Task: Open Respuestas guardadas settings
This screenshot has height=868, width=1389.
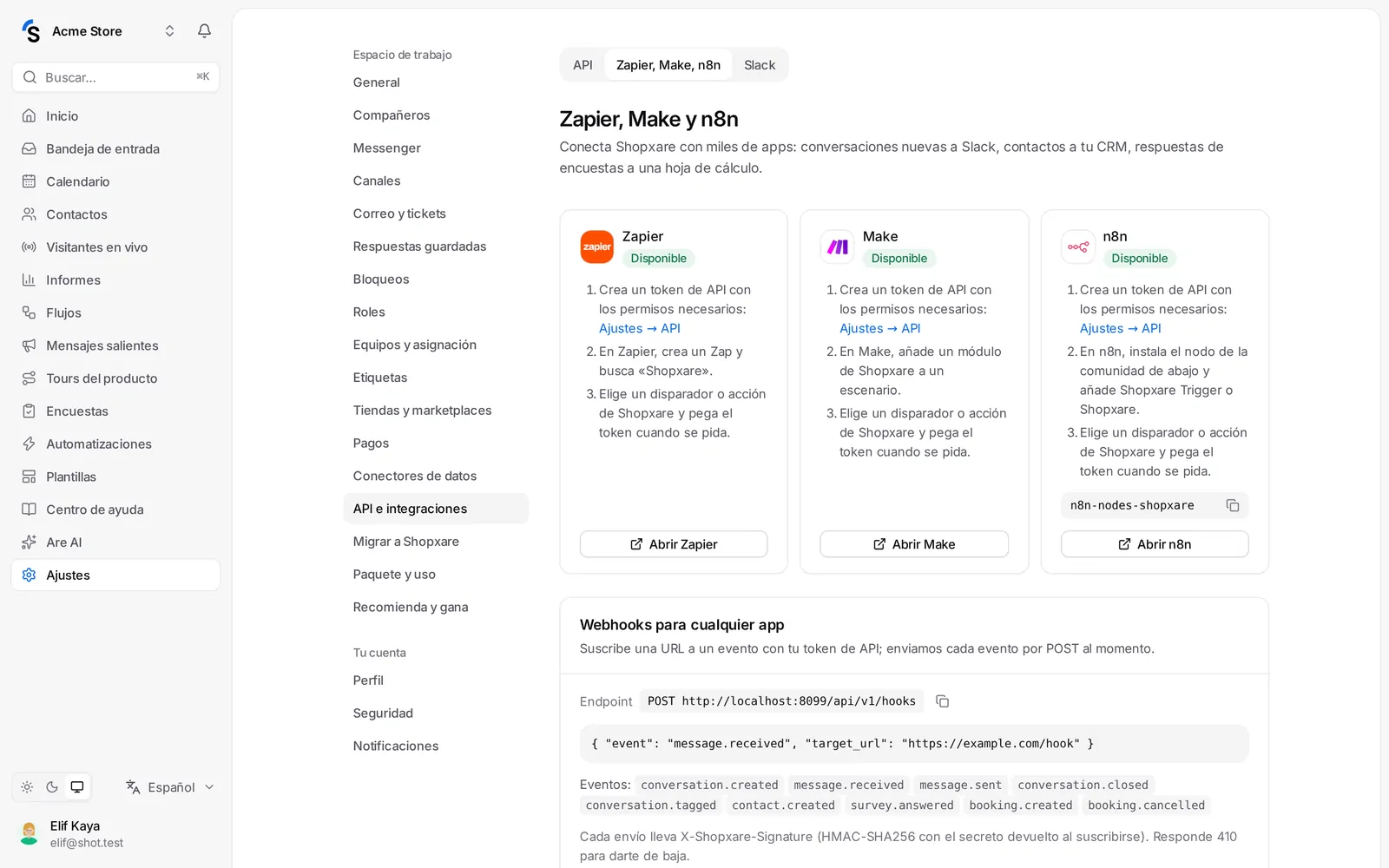Action: pyautogui.click(x=436, y=247)
